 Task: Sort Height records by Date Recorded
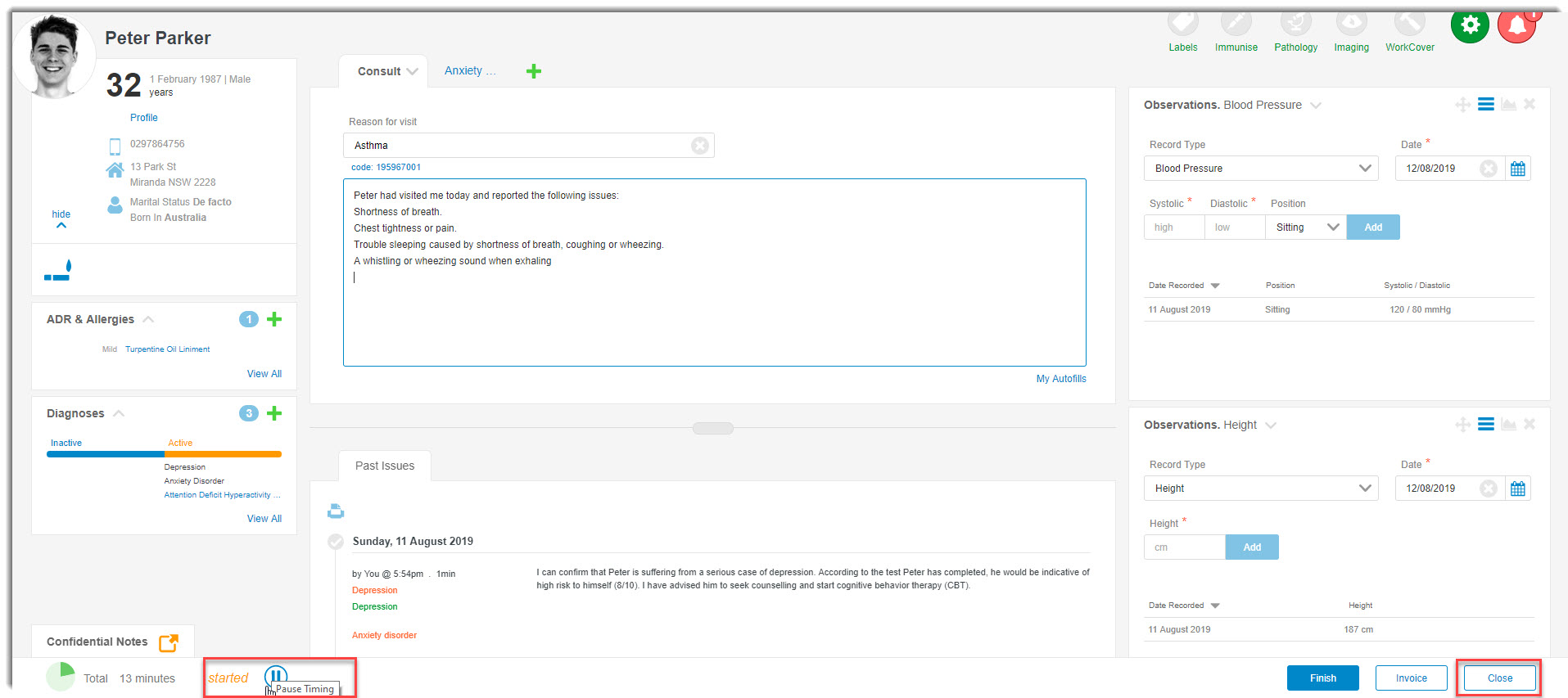tap(1184, 606)
